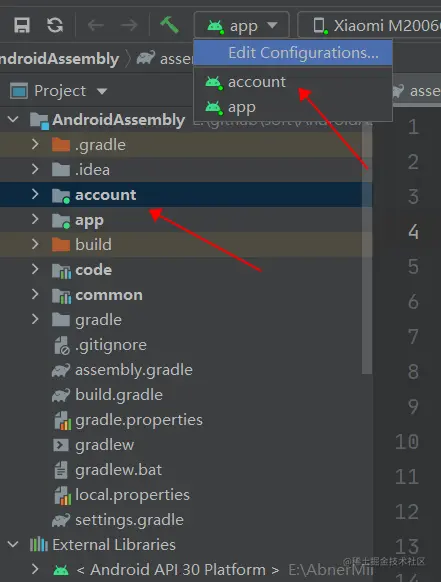This screenshot has height=582, width=441.
Task: Open the Xiaomi device selector dropdown
Action: click(370, 25)
